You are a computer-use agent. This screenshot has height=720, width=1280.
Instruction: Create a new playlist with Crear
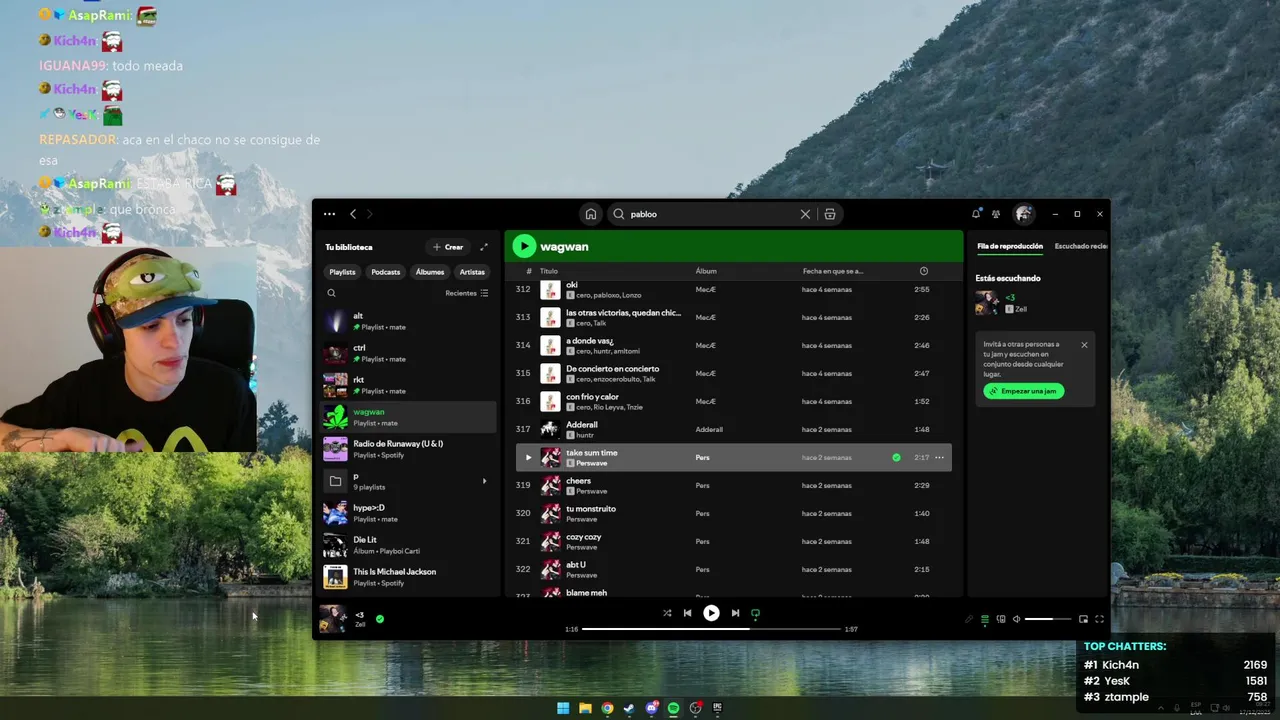[448, 247]
